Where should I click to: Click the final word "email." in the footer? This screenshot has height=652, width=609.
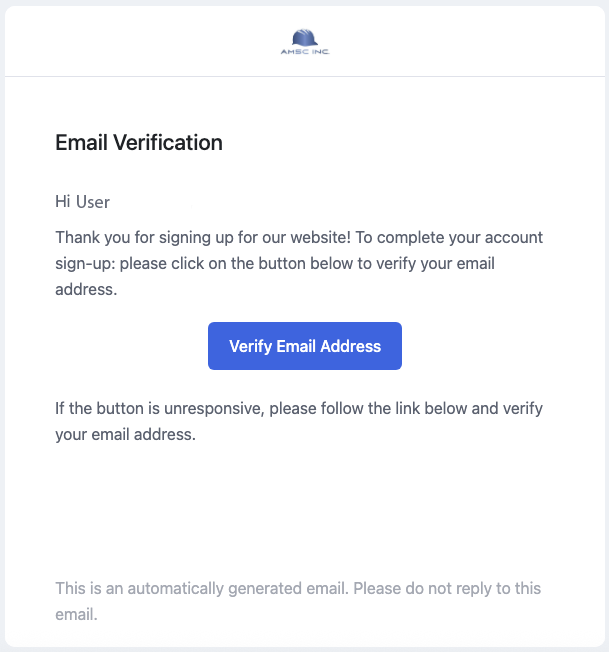pyautogui.click(x=76, y=615)
